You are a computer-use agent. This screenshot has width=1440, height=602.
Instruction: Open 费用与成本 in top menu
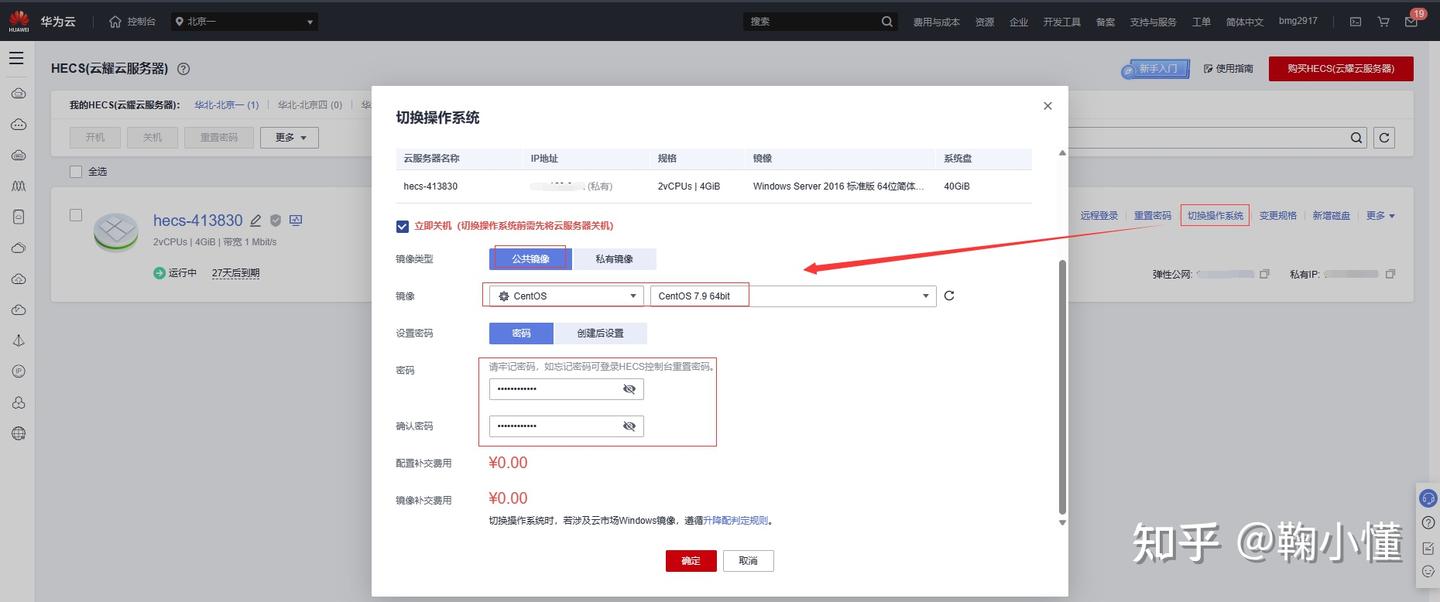click(x=936, y=22)
